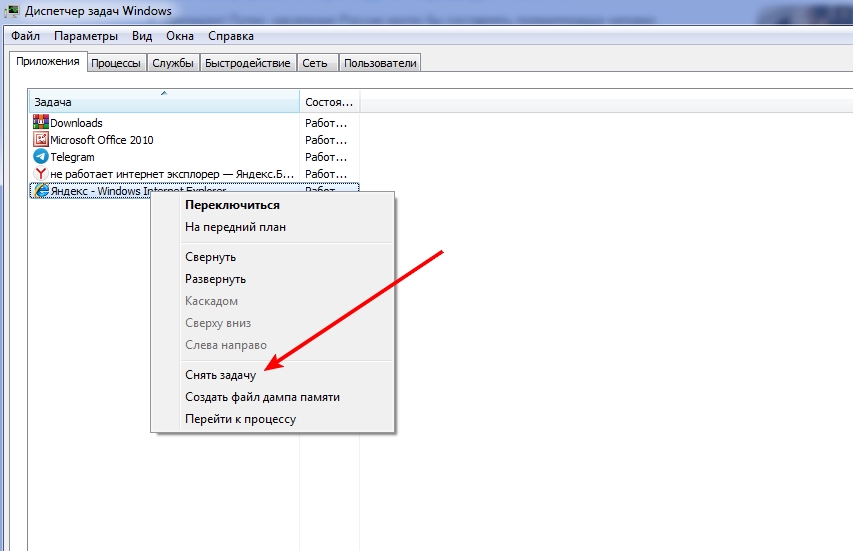
Task: Switch to the Быстродействие tab
Action: tap(248, 63)
